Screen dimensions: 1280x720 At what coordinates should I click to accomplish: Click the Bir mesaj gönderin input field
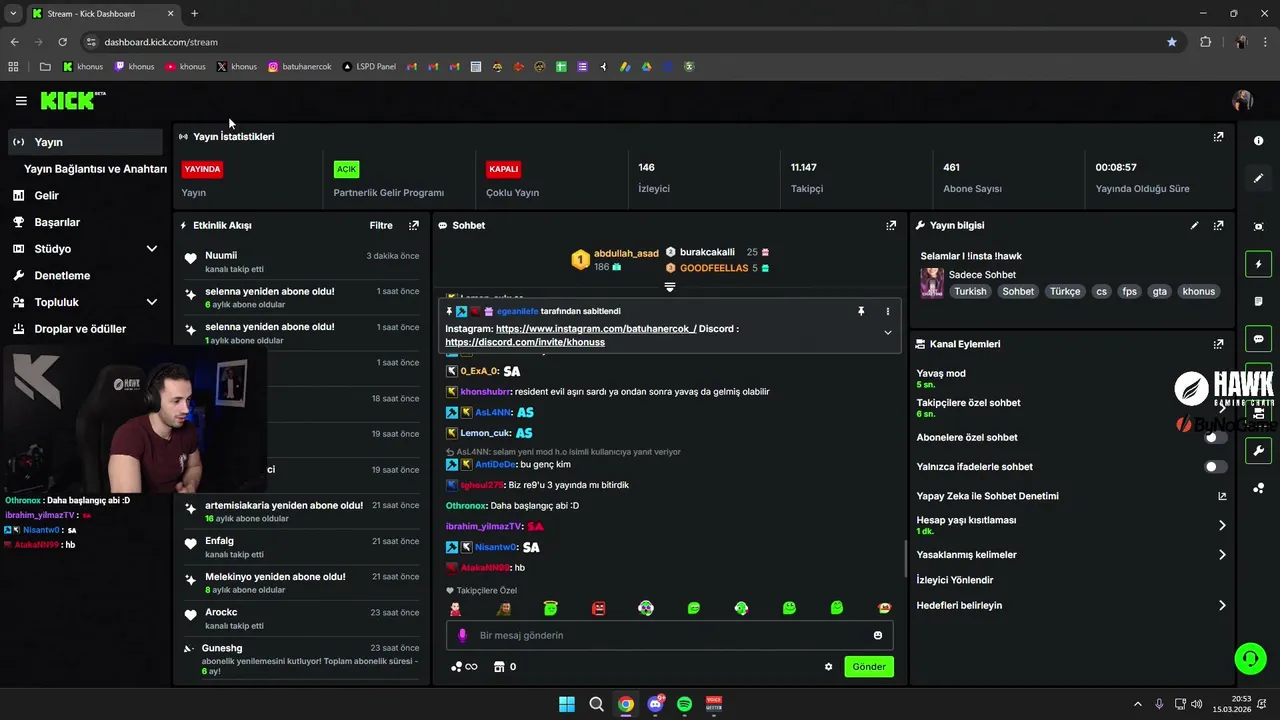click(x=669, y=635)
